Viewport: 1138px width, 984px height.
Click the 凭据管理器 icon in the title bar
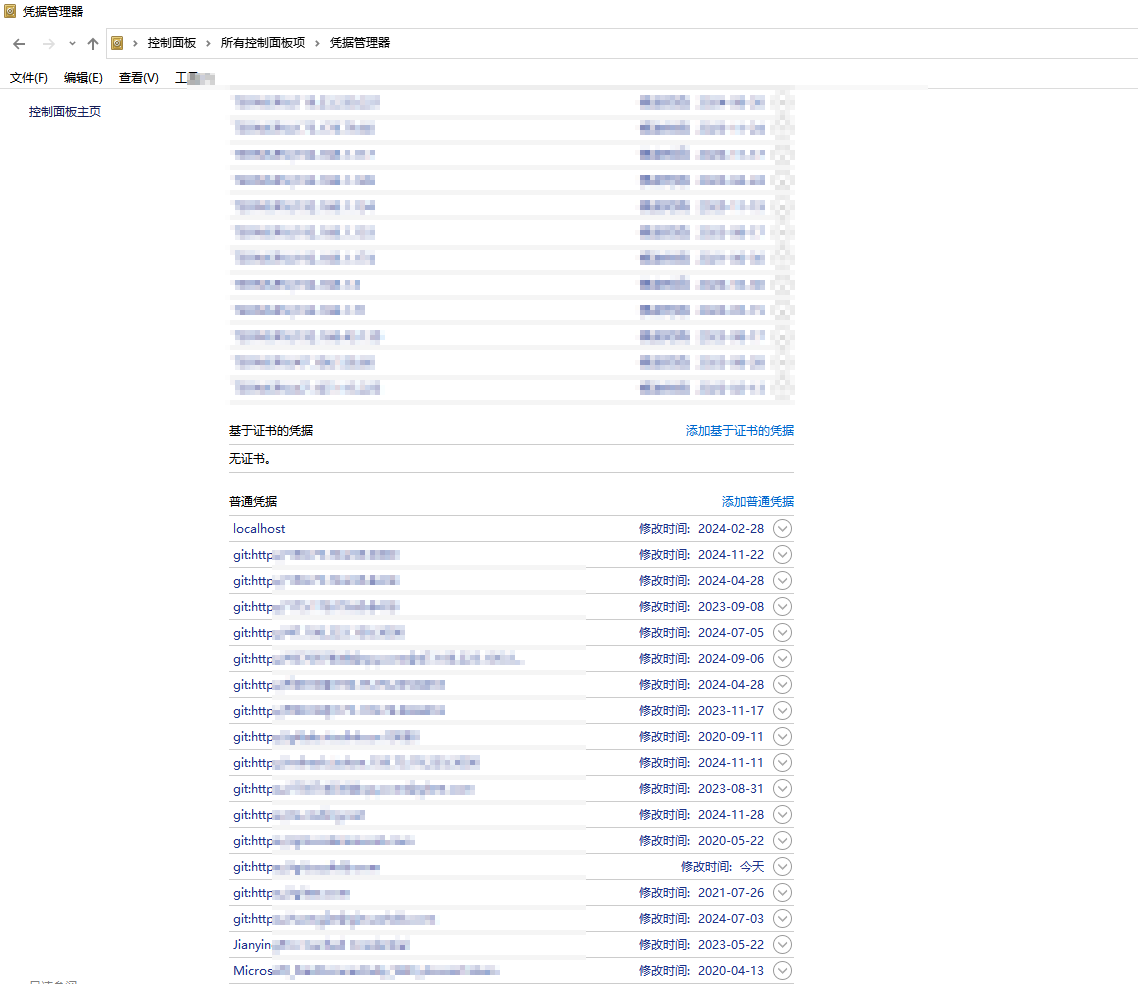10,11
